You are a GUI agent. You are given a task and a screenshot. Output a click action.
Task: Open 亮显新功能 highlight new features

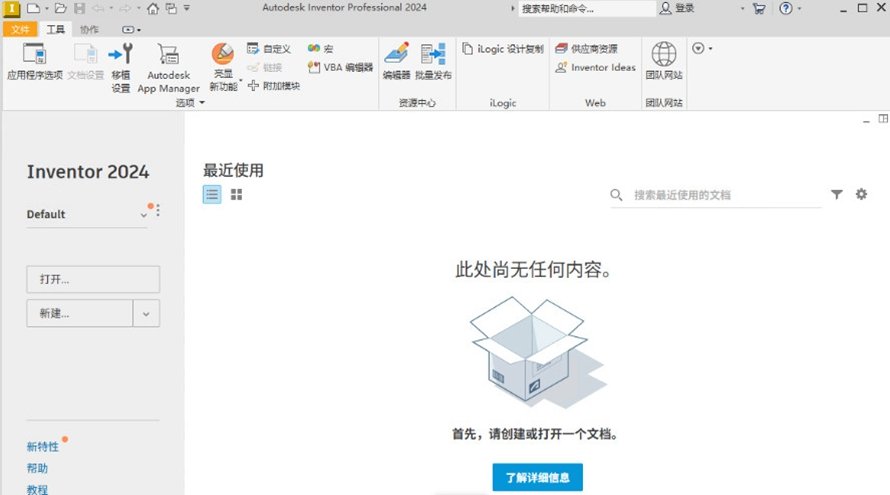[x=223, y=67]
